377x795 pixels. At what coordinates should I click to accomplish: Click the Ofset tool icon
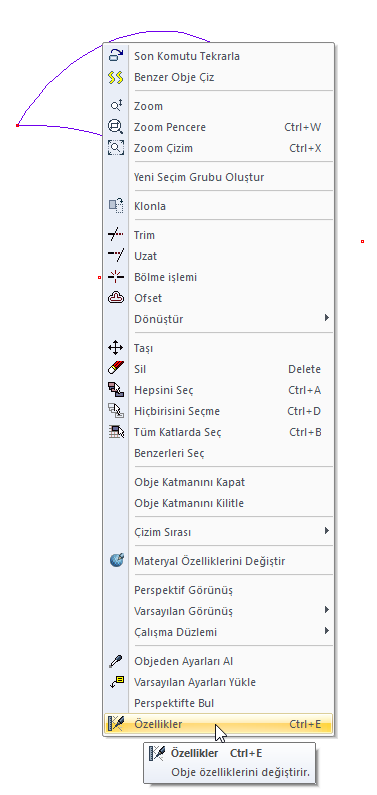tap(116, 298)
